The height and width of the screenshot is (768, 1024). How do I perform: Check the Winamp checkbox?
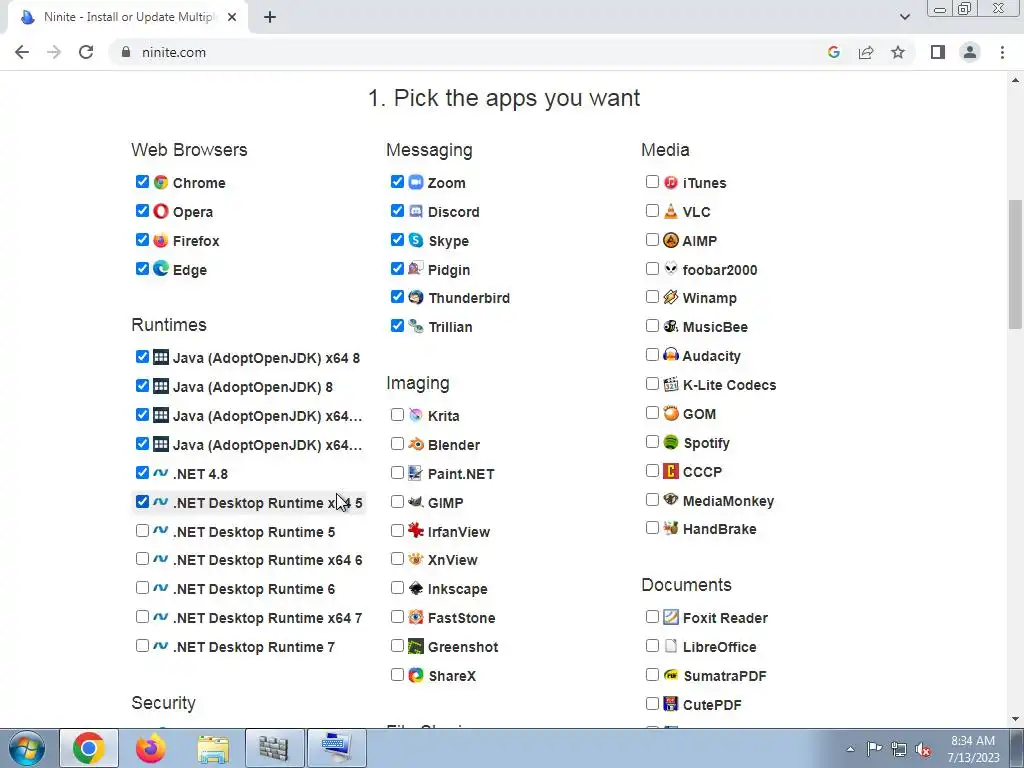(652, 296)
